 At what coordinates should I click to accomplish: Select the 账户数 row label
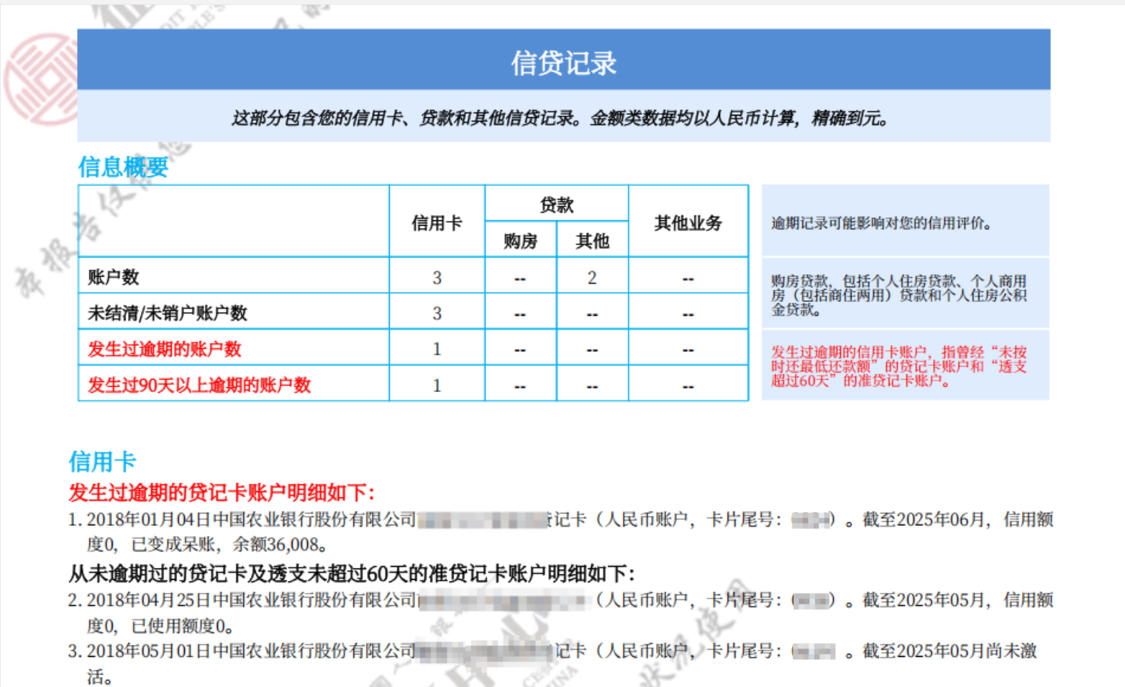pos(113,278)
